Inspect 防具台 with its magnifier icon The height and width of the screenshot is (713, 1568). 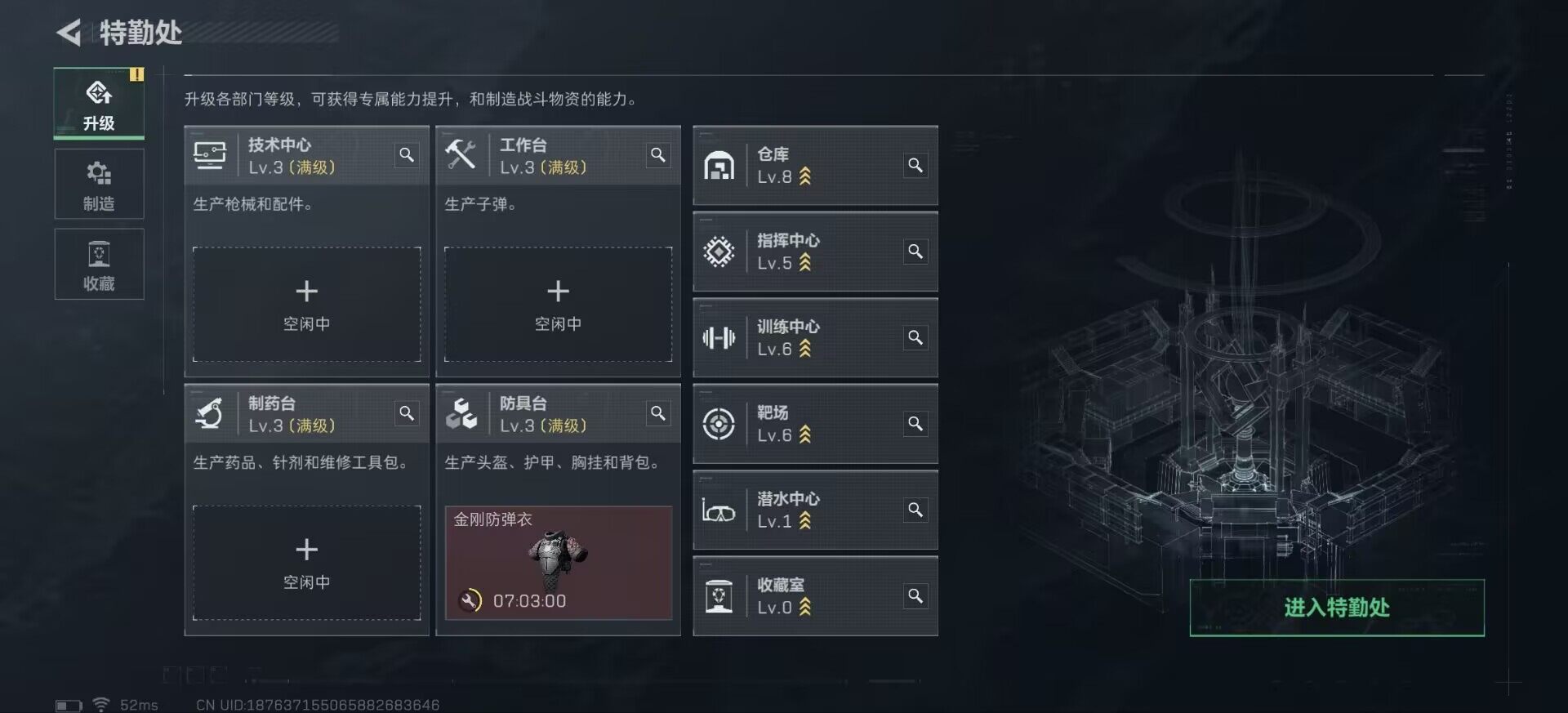coord(657,413)
